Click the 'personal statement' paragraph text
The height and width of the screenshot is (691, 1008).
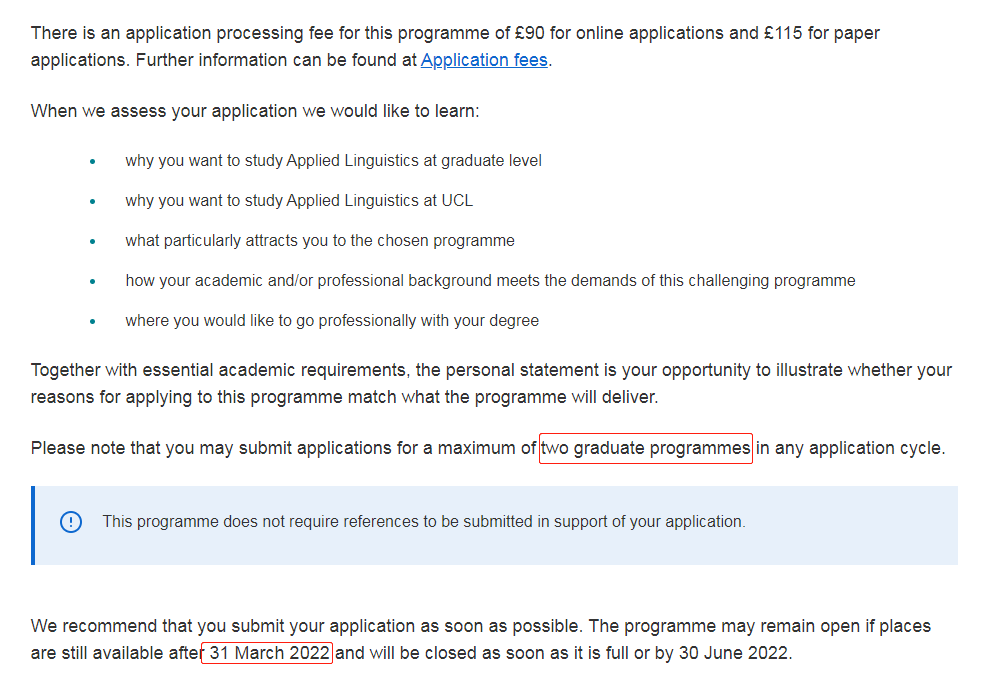pos(491,384)
